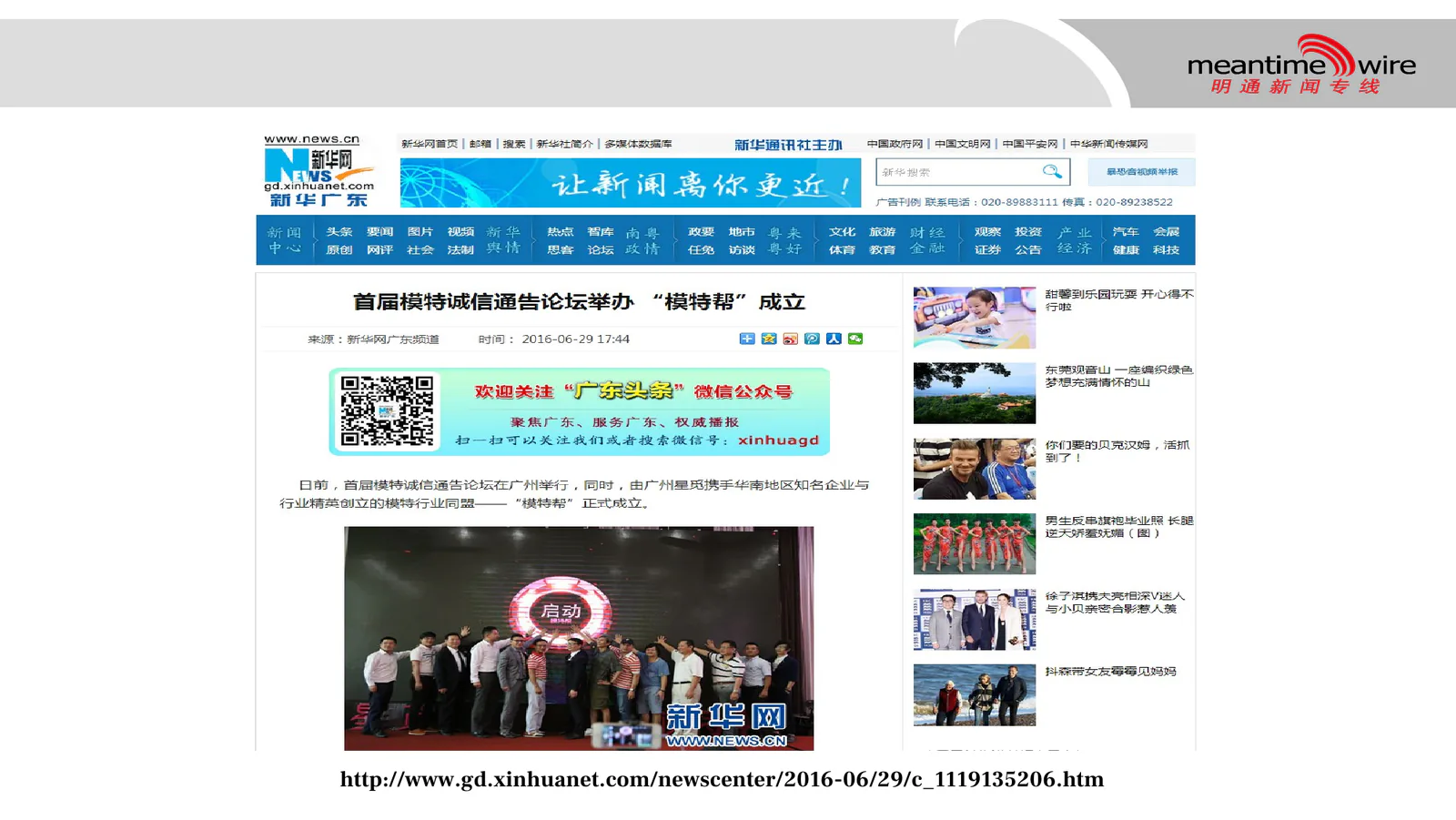Click the Xinhua Guangdong logo
The height and width of the screenshot is (820, 1456).
[318, 171]
